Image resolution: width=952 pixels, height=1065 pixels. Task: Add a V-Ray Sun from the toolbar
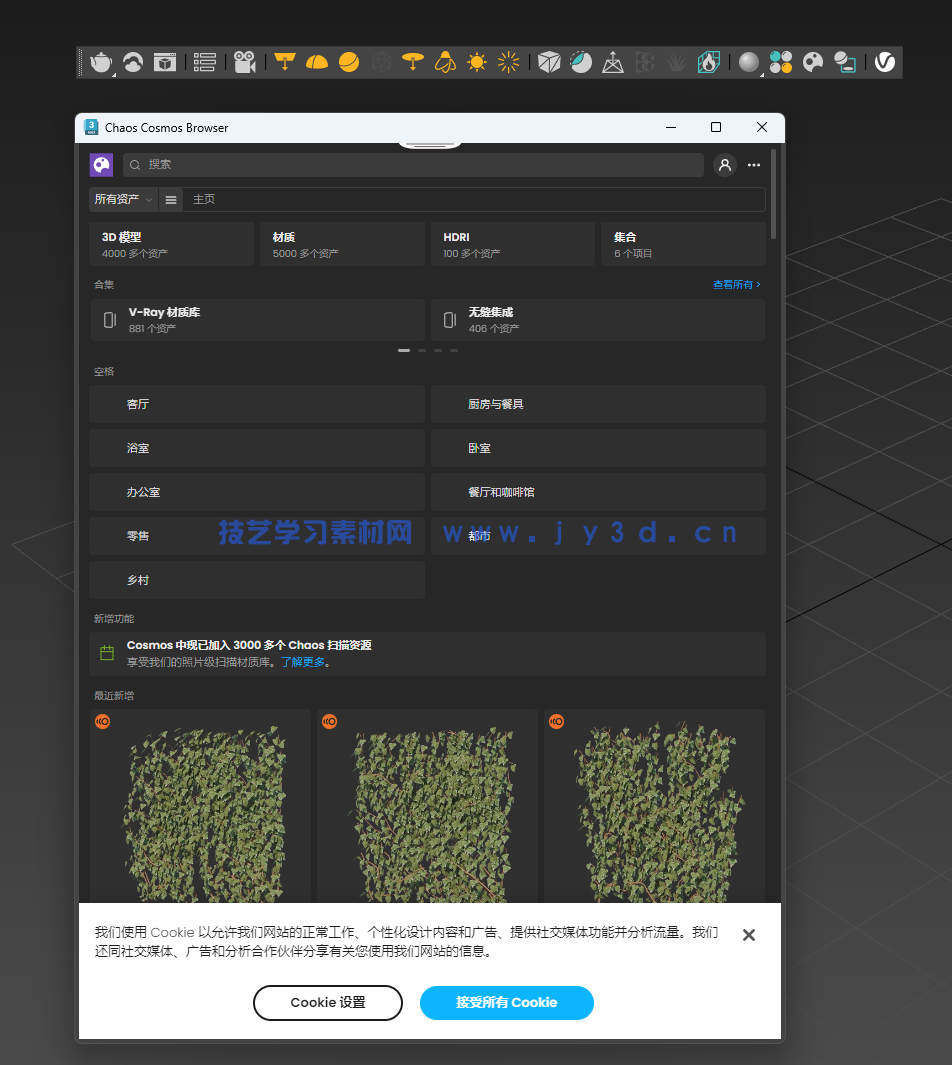click(x=476, y=62)
